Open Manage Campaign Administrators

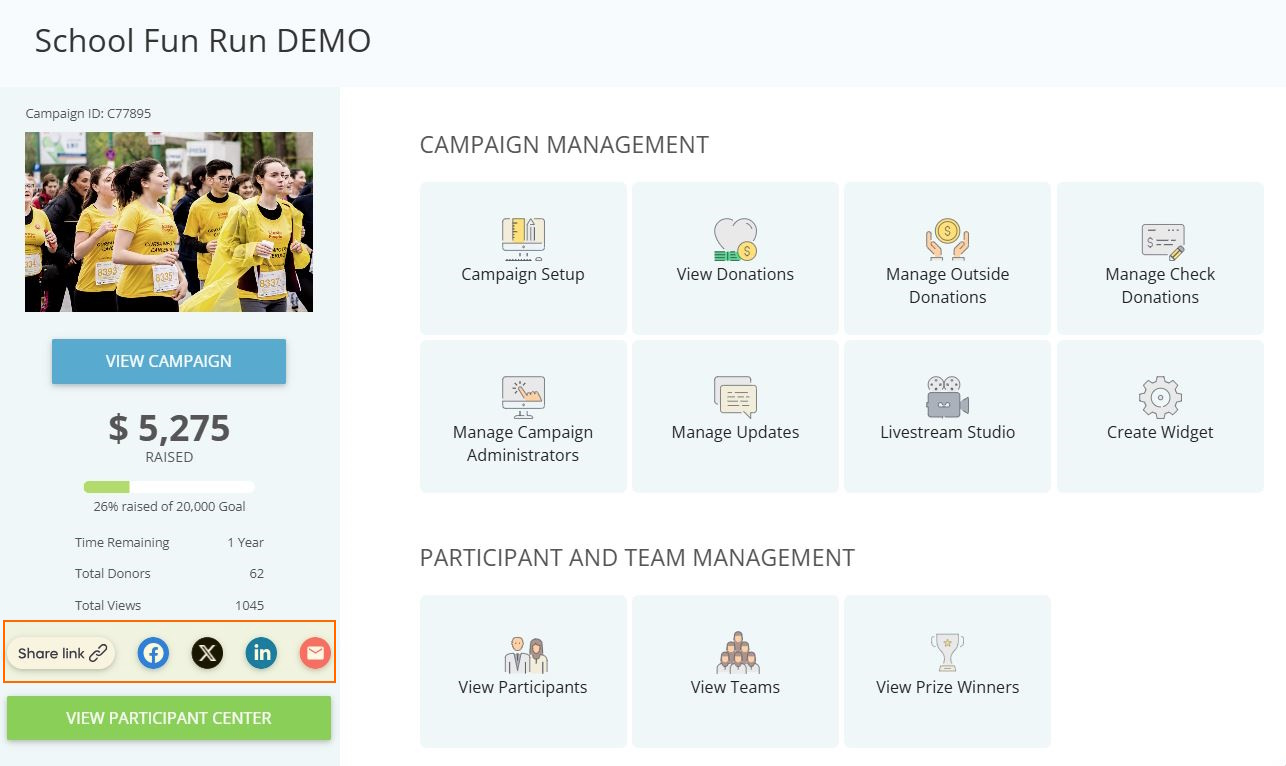(x=523, y=416)
